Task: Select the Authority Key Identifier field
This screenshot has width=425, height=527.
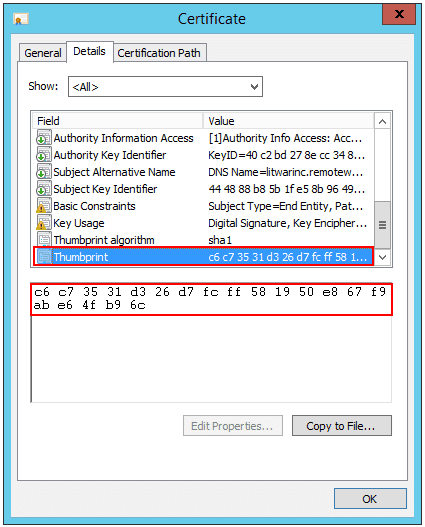Action: click(110, 155)
